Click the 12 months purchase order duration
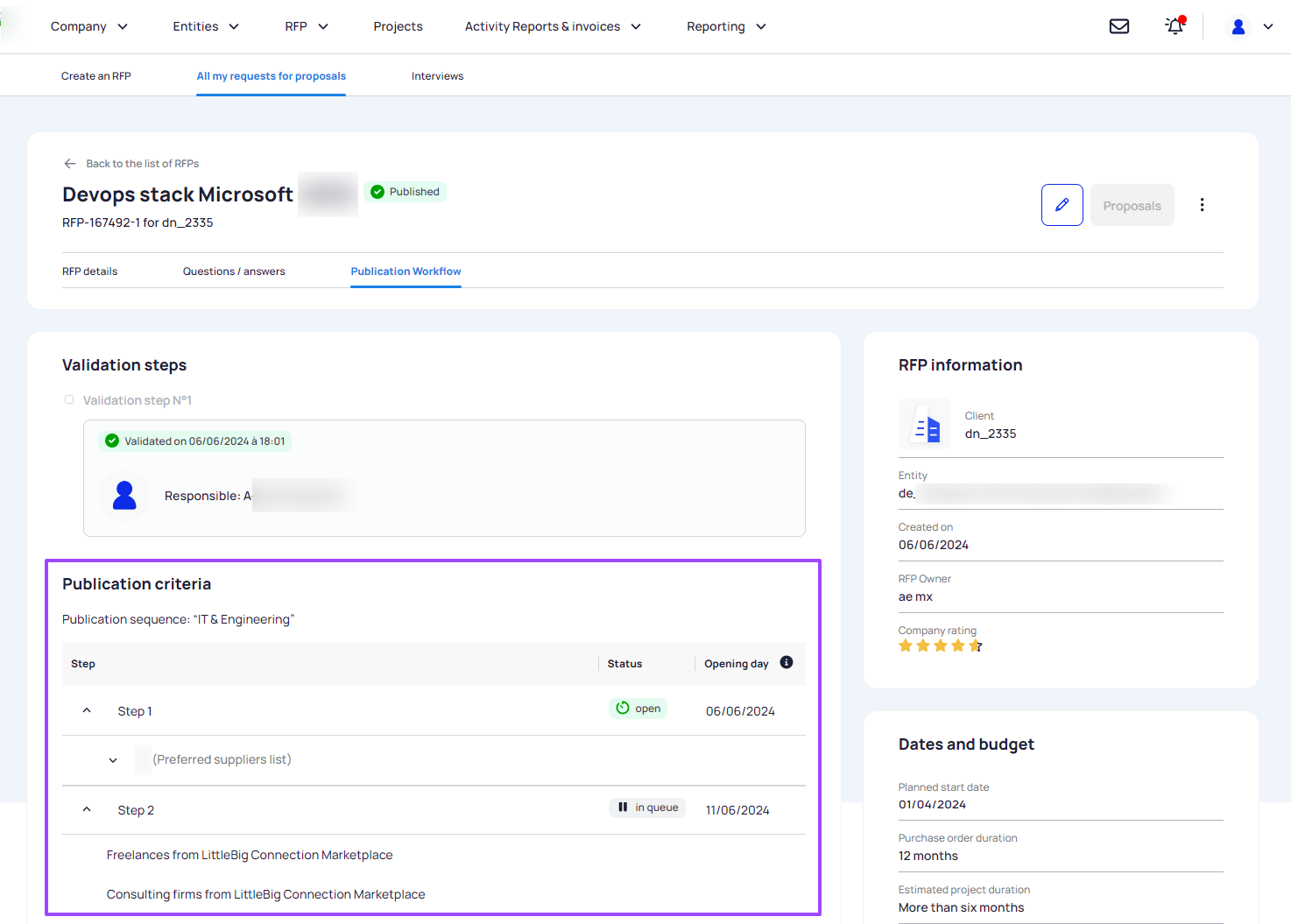Viewport: 1291px width, 924px height. [x=928, y=856]
